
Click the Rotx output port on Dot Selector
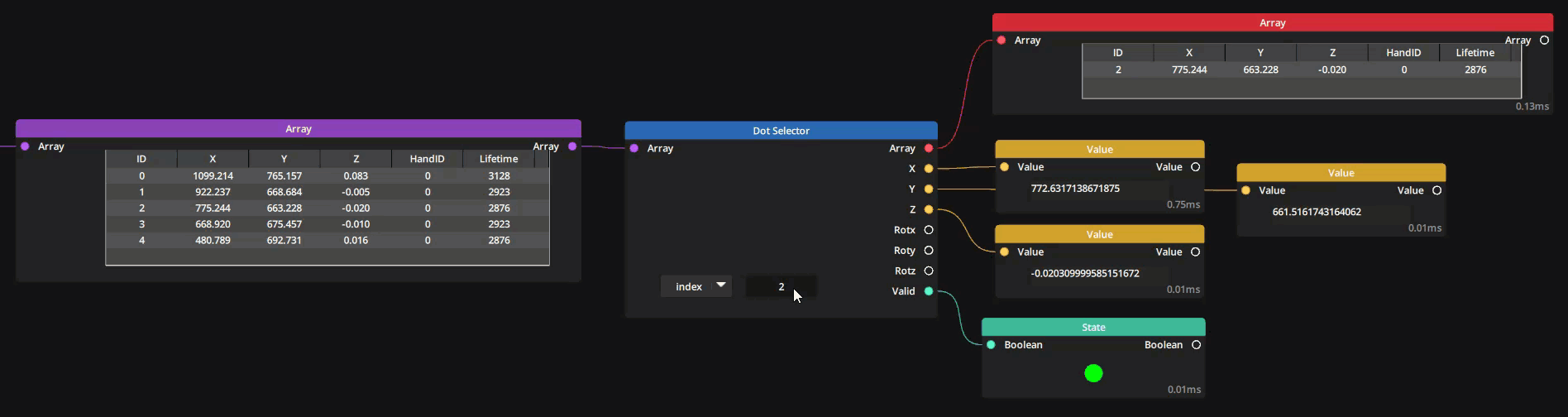click(929, 230)
